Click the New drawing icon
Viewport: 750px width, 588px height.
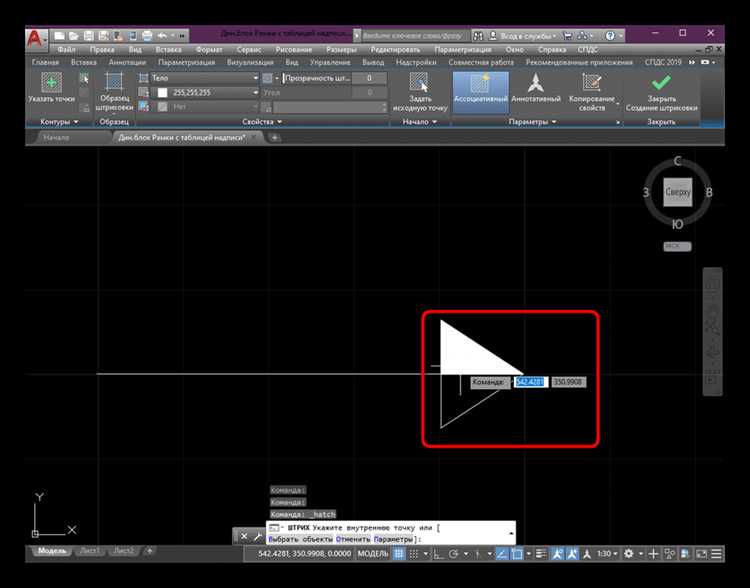[59, 36]
